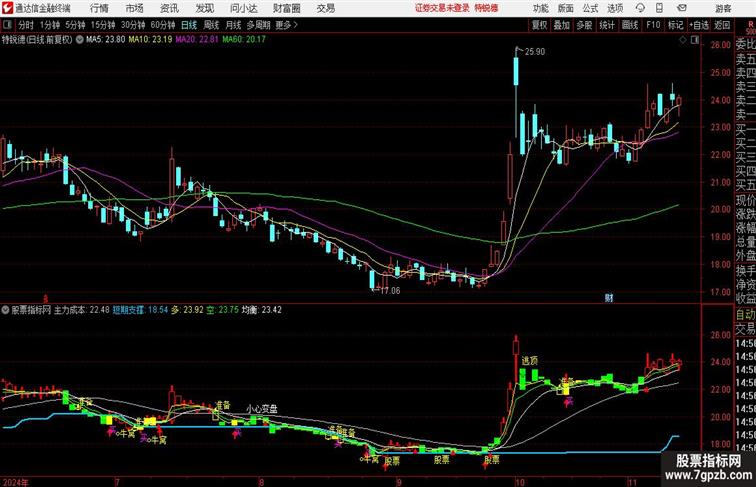This screenshot has height=487, width=756.
Task: Switch to 周线 weekly period
Action: (x=211, y=25)
